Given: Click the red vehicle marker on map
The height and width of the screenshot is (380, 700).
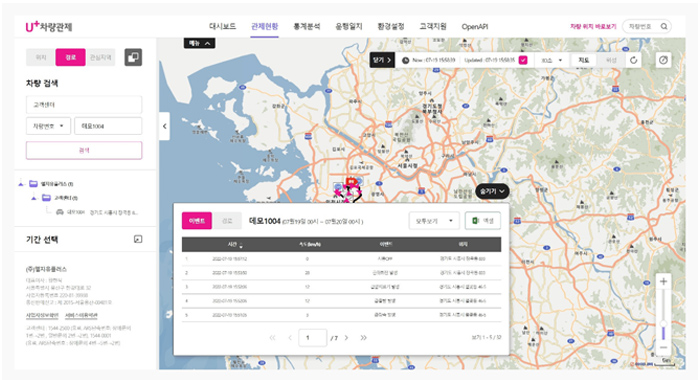Looking at the screenshot, I should coord(352,181).
